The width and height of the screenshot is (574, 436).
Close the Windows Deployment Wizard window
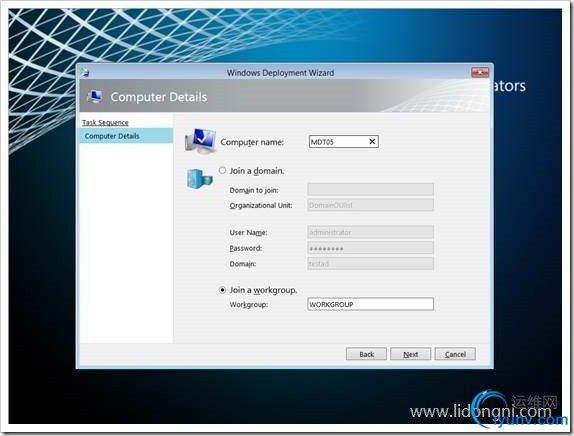click(480, 72)
